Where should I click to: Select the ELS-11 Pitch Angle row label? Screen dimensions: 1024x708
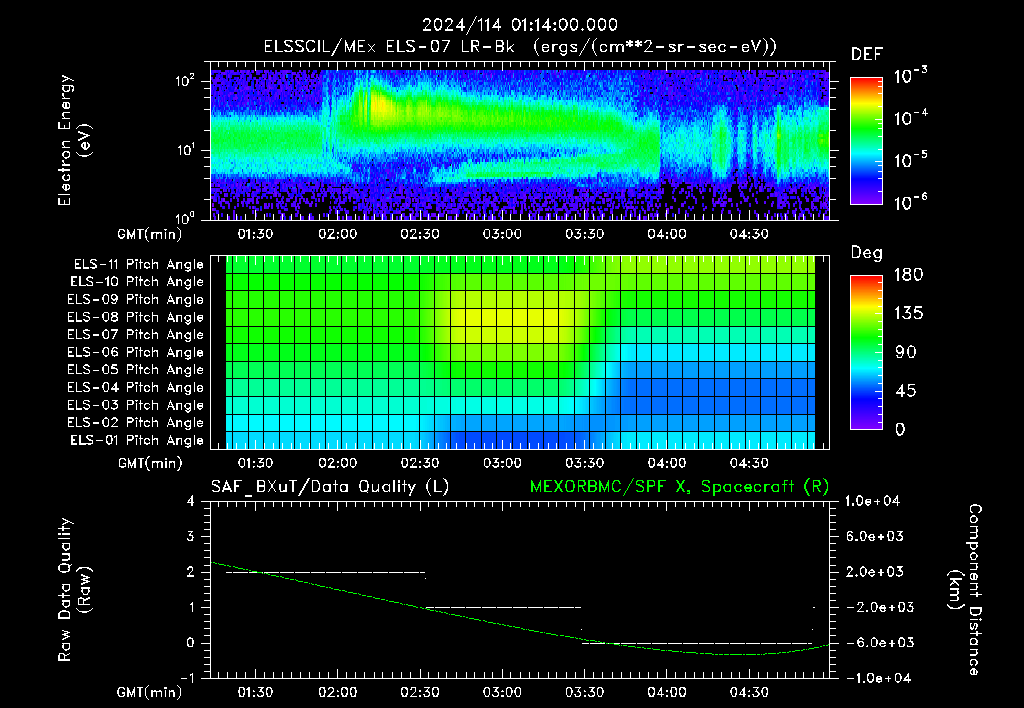(138, 265)
